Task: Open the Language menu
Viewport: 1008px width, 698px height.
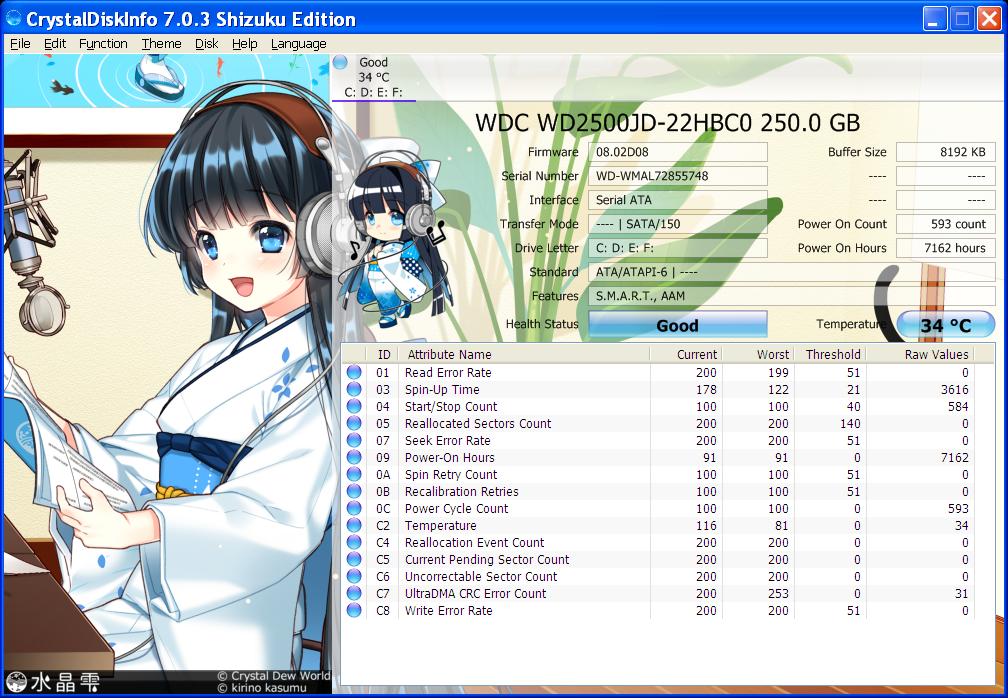Action: point(298,44)
